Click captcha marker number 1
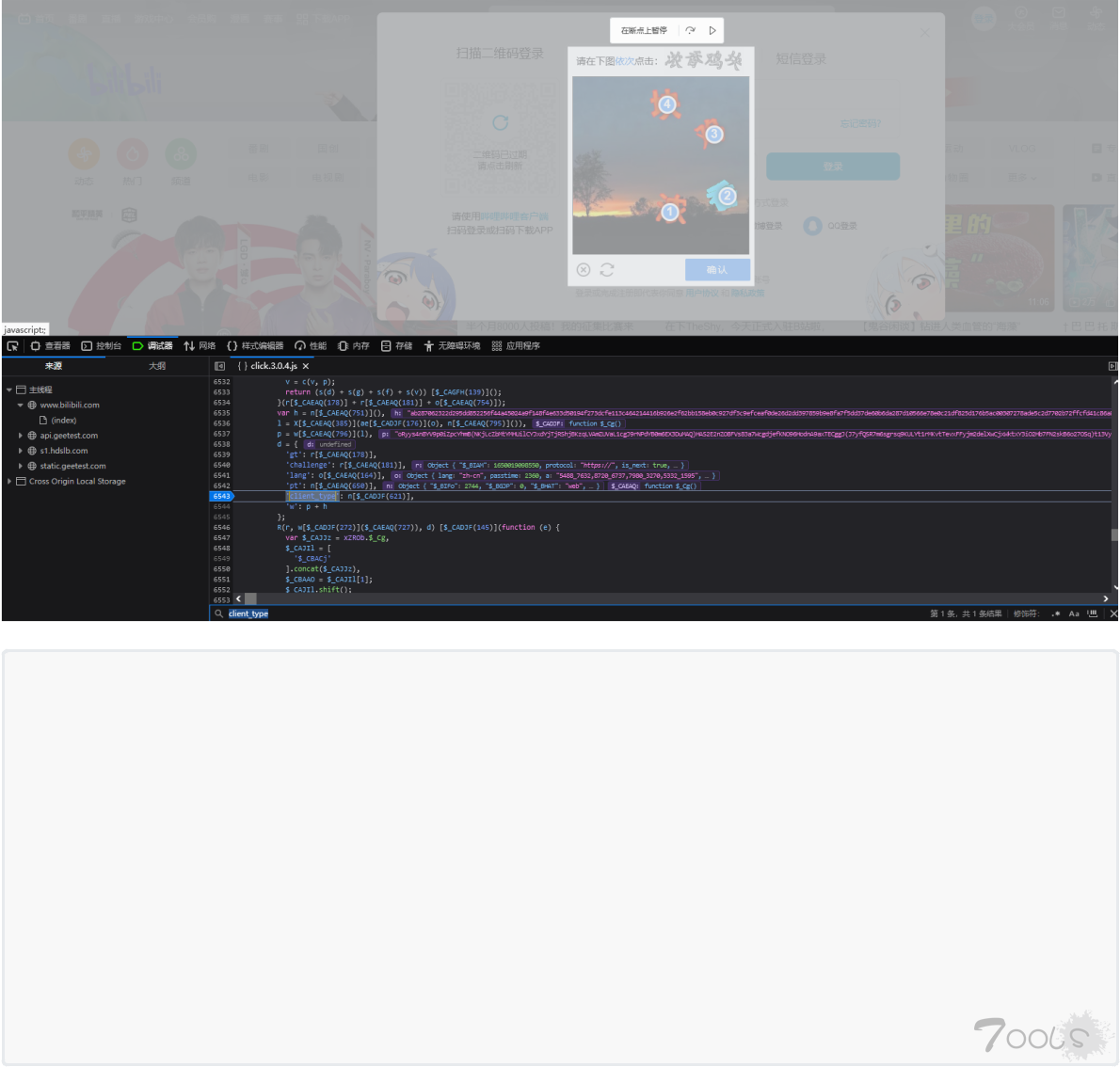The width and height of the screenshot is (1120, 1067). (670, 212)
